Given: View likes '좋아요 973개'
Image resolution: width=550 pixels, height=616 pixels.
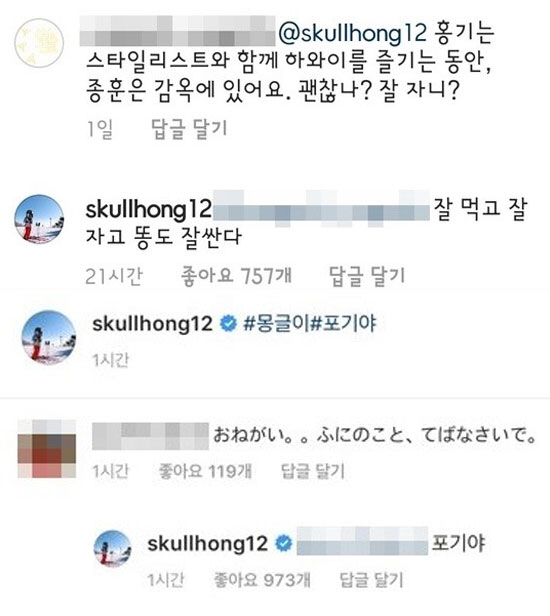Looking at the screenshot, I should [262, 579].
